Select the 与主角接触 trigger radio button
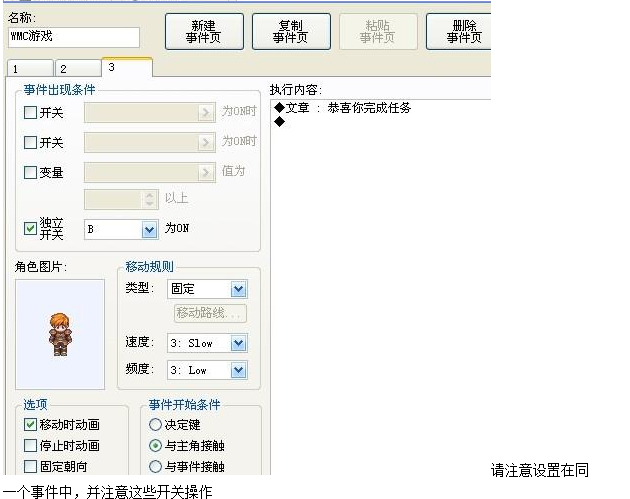The height and width of the screenshot is (499, 630). click(155, 446)
